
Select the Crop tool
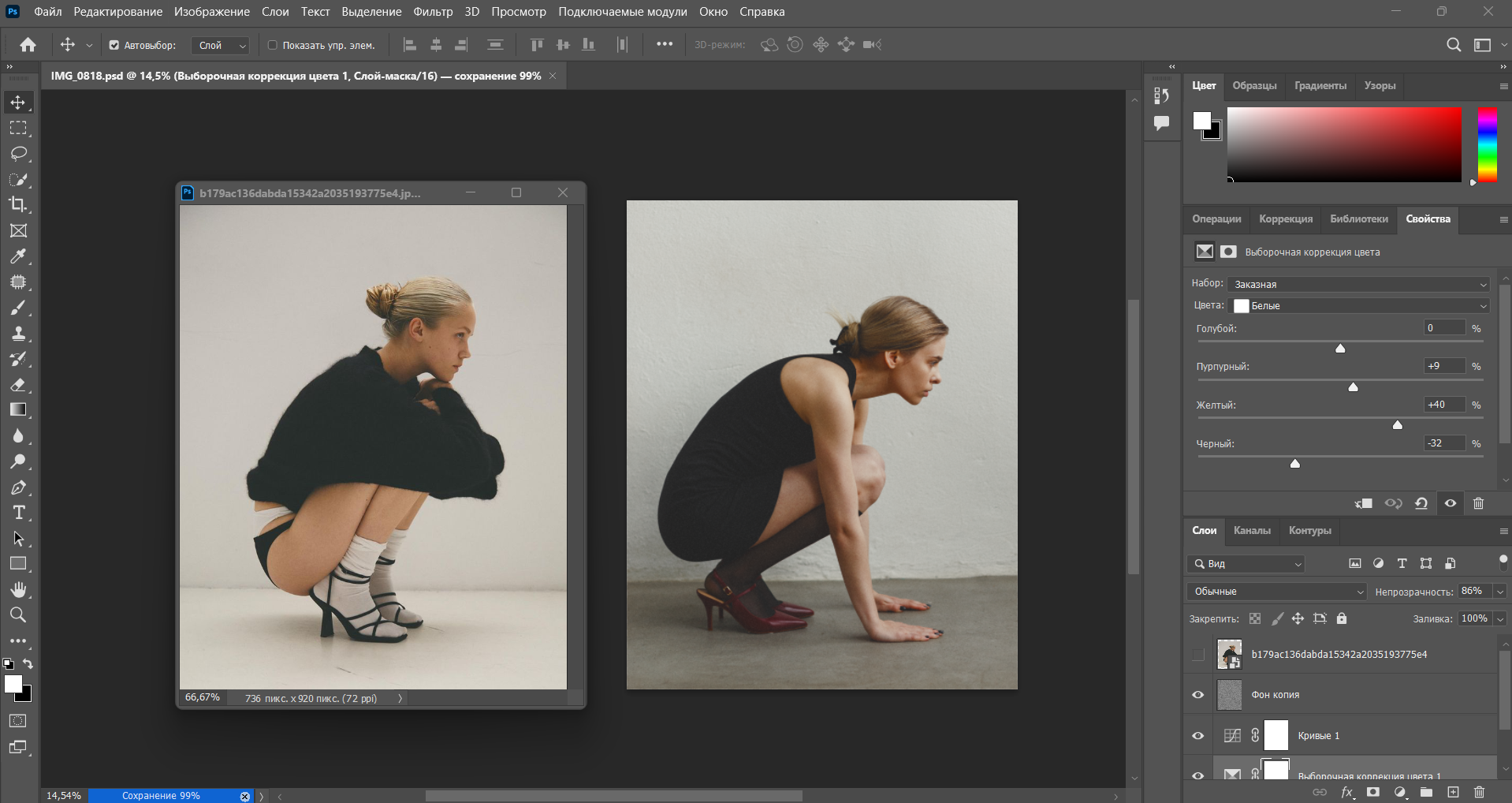point(19,205)
